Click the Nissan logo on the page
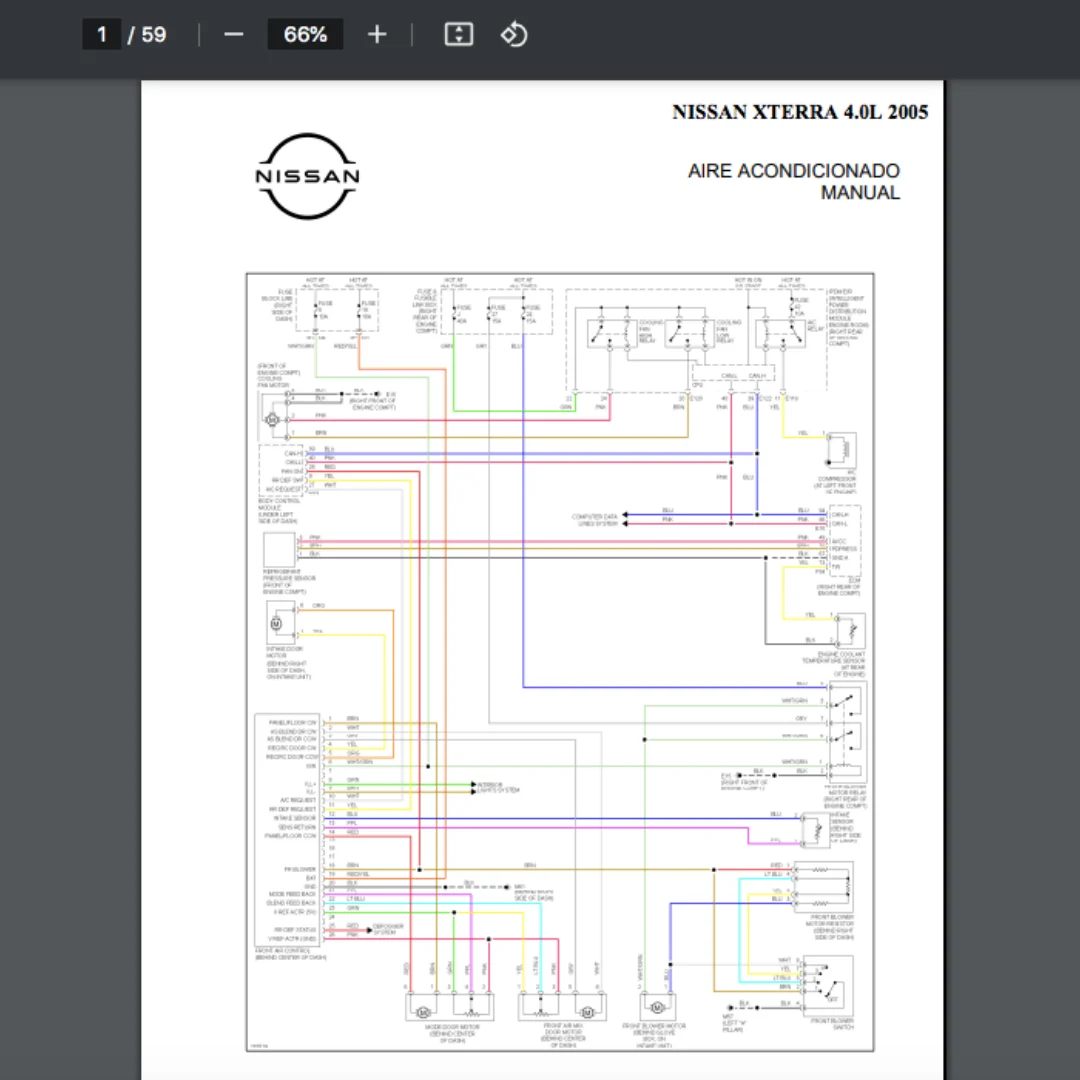The height and width of the screenshot is (1080, 1080). pos(307,176)
